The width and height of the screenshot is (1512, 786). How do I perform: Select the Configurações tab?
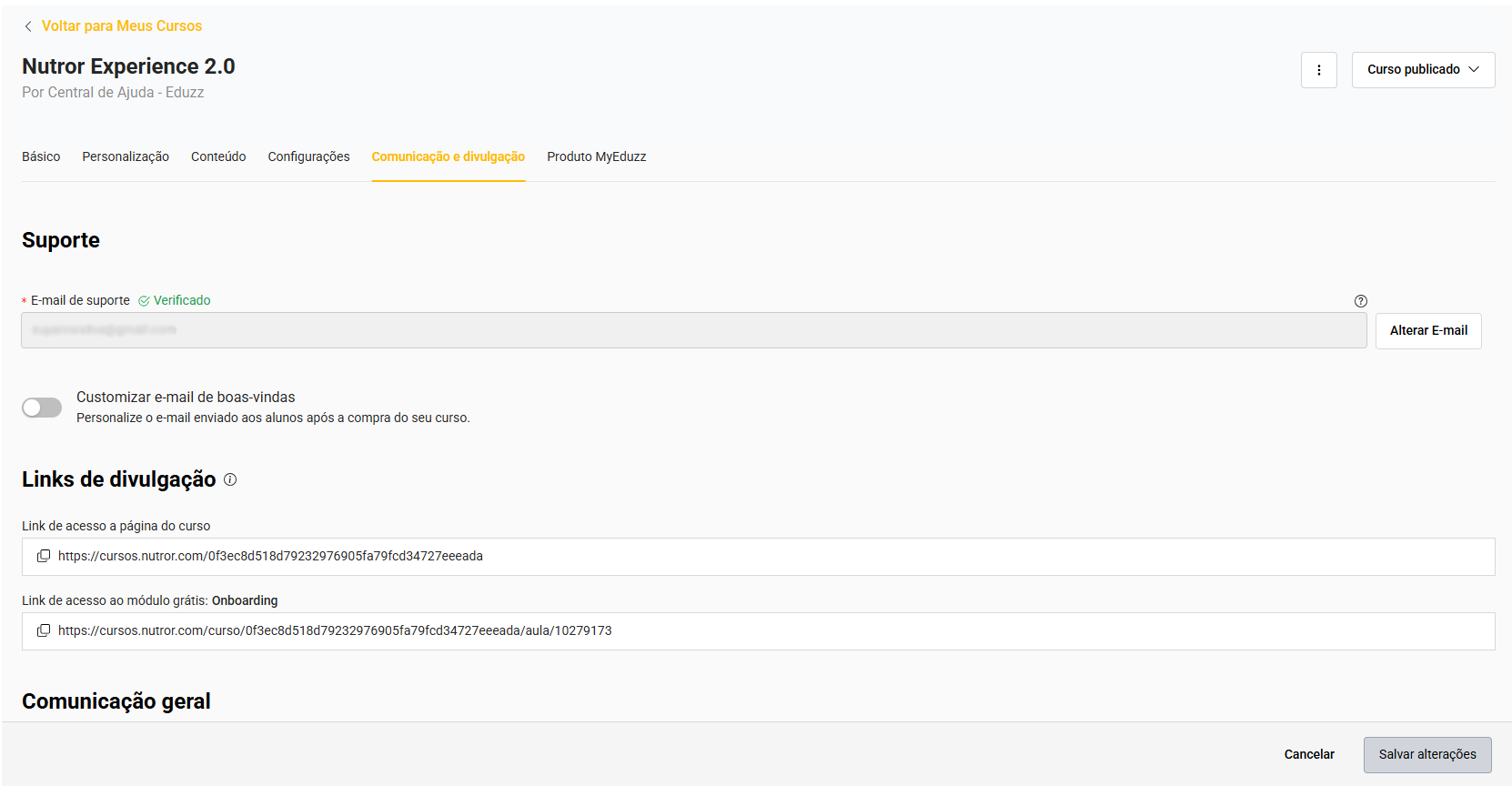tap(308, 156)
